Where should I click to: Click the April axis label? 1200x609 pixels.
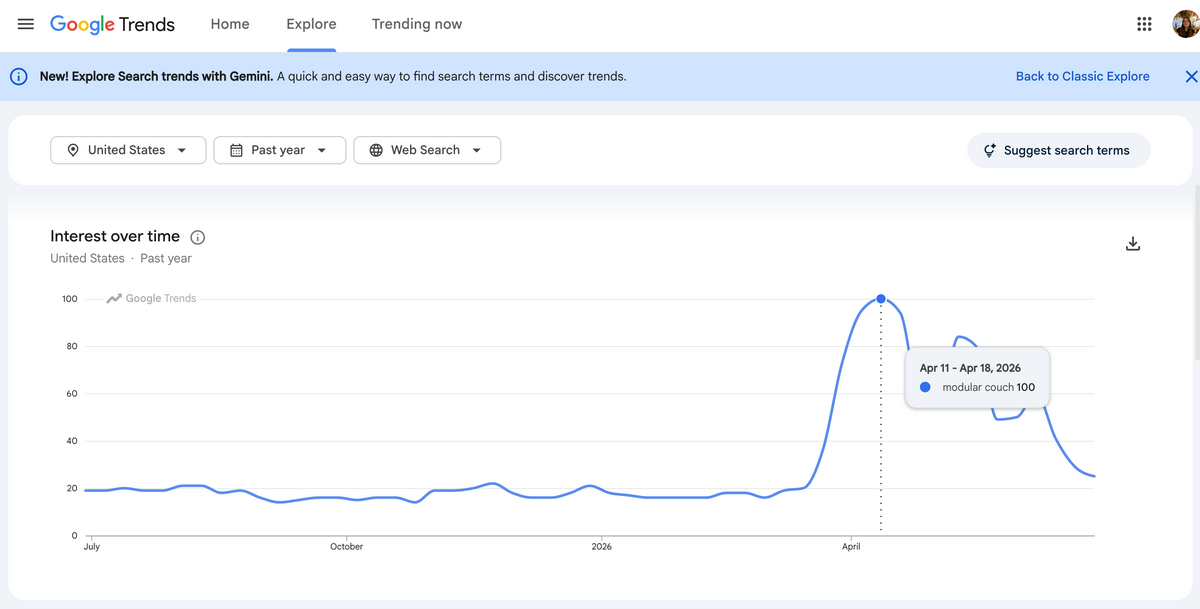pos(851,546)
